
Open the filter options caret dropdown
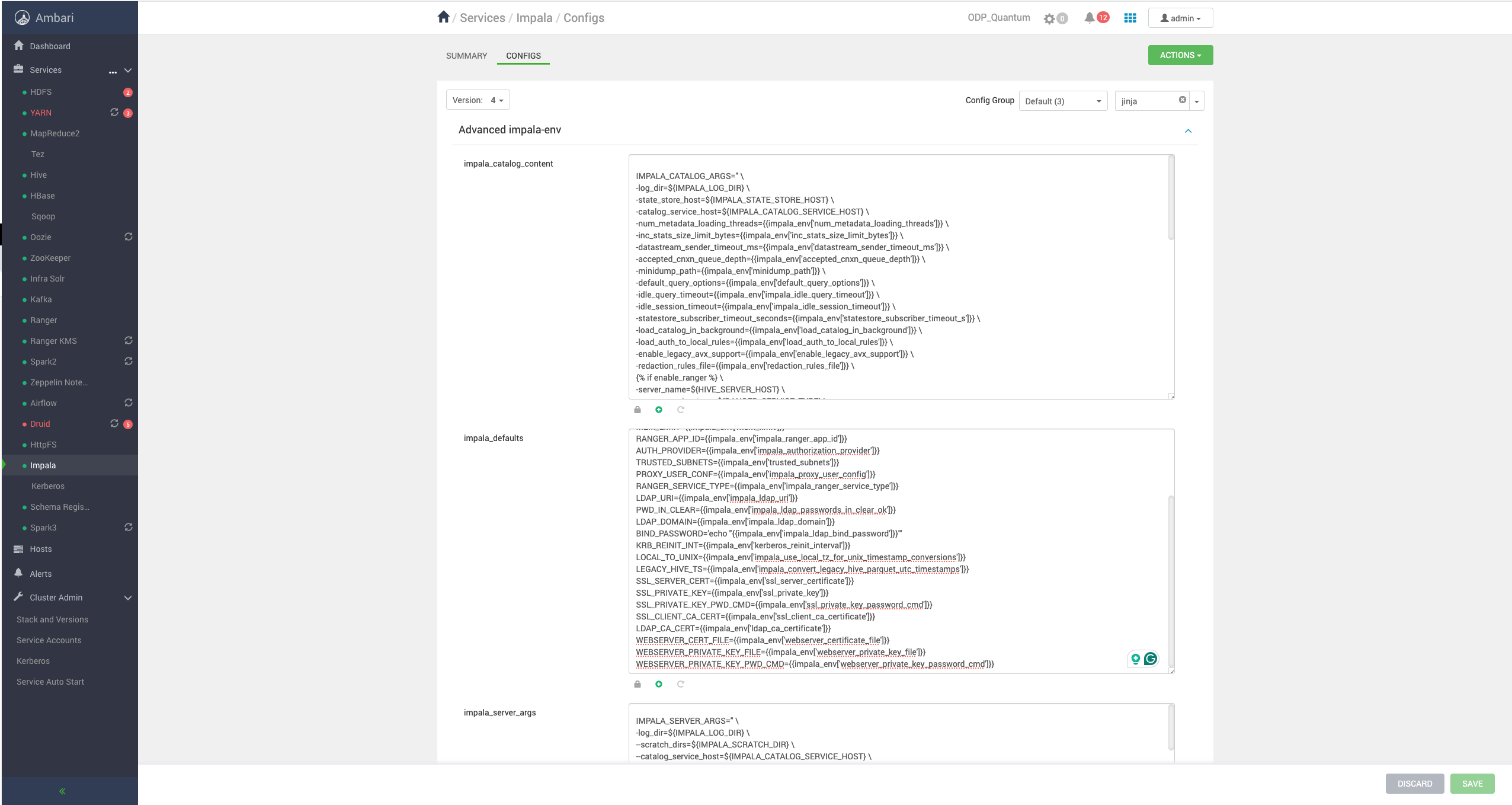point(1197,101)
